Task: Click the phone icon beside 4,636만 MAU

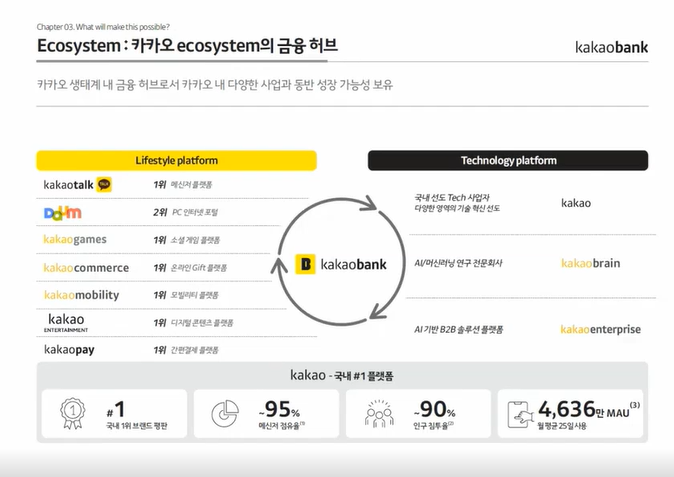Action: click(520, 413)
